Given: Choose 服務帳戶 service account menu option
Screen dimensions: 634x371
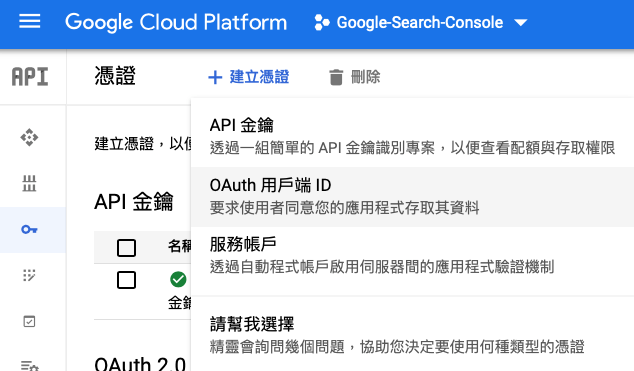Looking at the screenshot, I should (412, 255).
